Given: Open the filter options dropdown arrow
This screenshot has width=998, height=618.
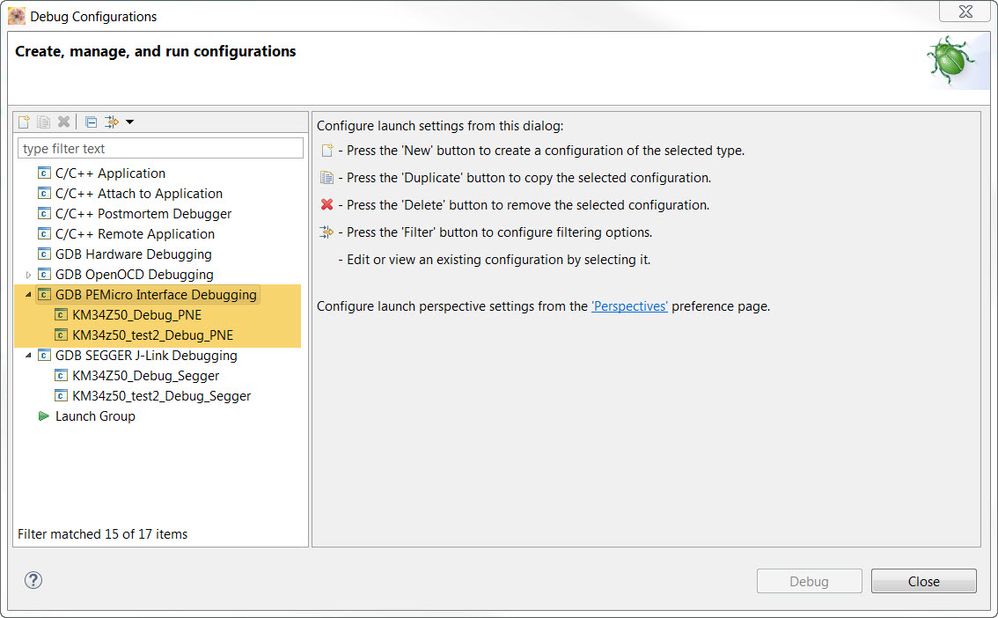Looking at the screenshot, I should 130,122.
